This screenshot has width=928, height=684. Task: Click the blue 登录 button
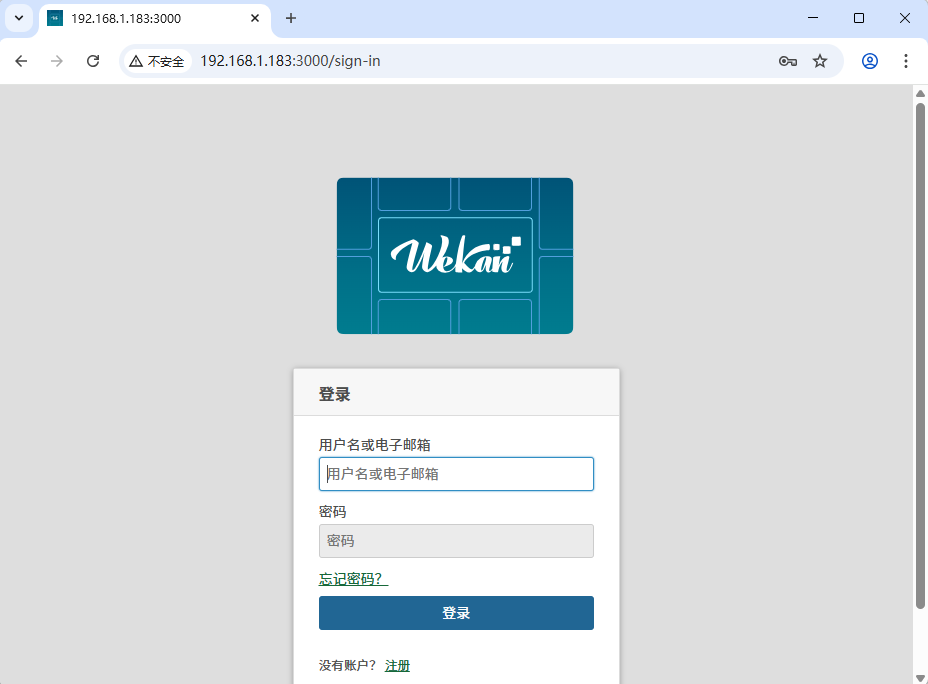tap(456, 613)
